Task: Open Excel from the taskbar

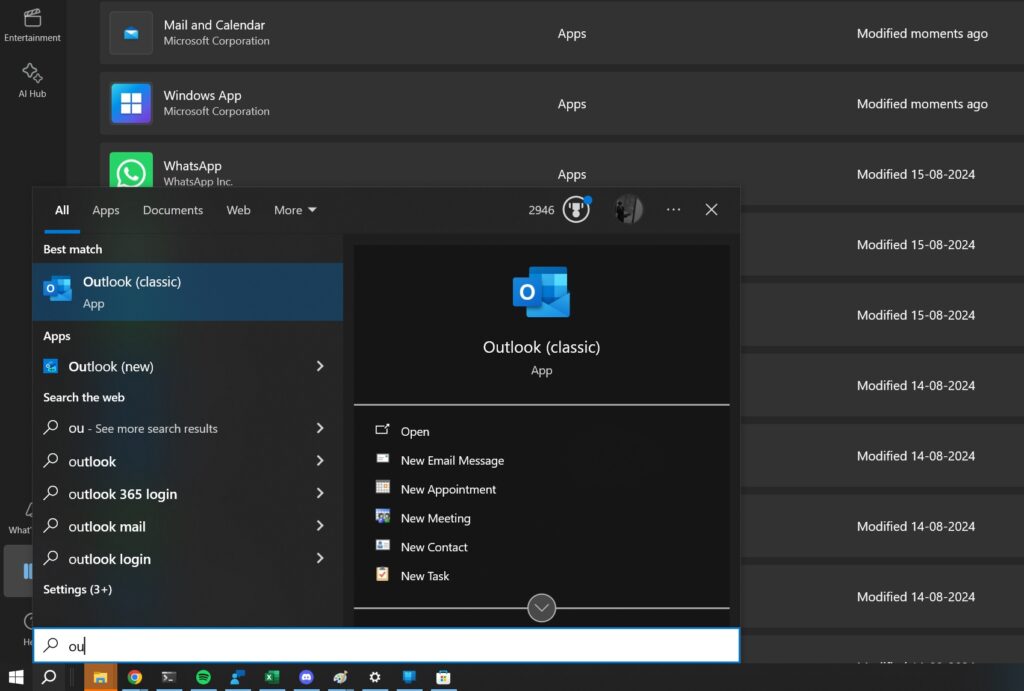Action: click(x=271, y=677)
